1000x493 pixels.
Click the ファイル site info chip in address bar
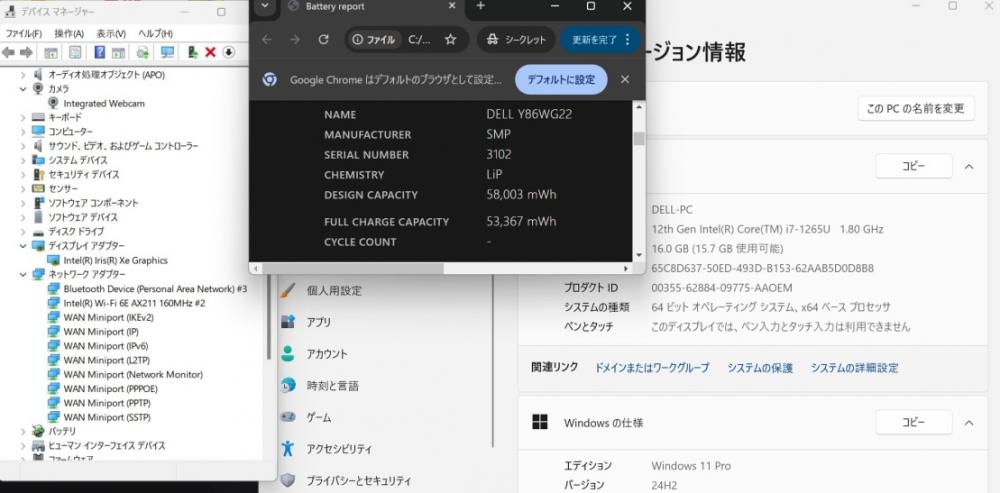[x=375, y=40]
